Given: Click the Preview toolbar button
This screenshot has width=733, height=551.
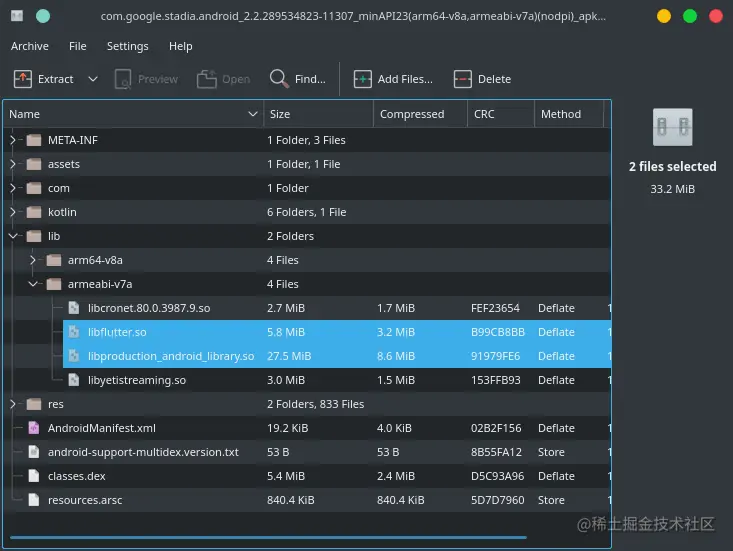Looking at the screenshot, I should [146, 79].
